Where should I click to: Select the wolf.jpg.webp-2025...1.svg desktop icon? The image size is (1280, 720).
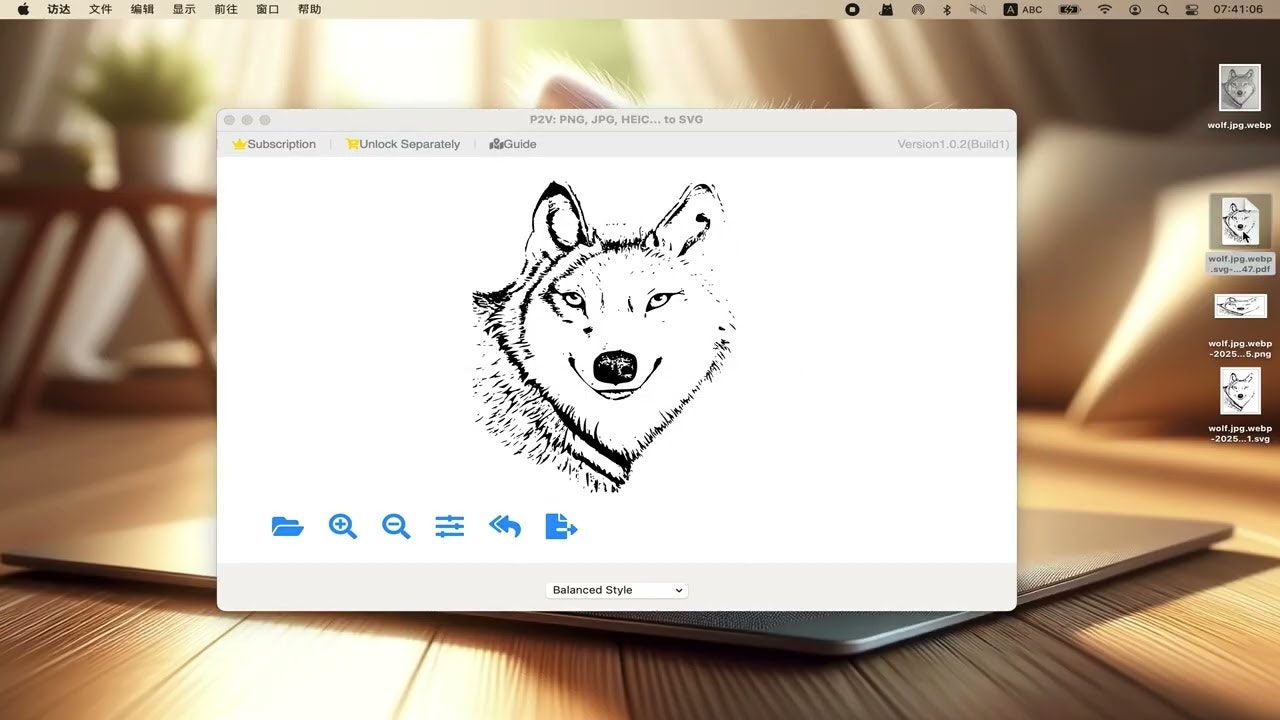(1240, 392)
